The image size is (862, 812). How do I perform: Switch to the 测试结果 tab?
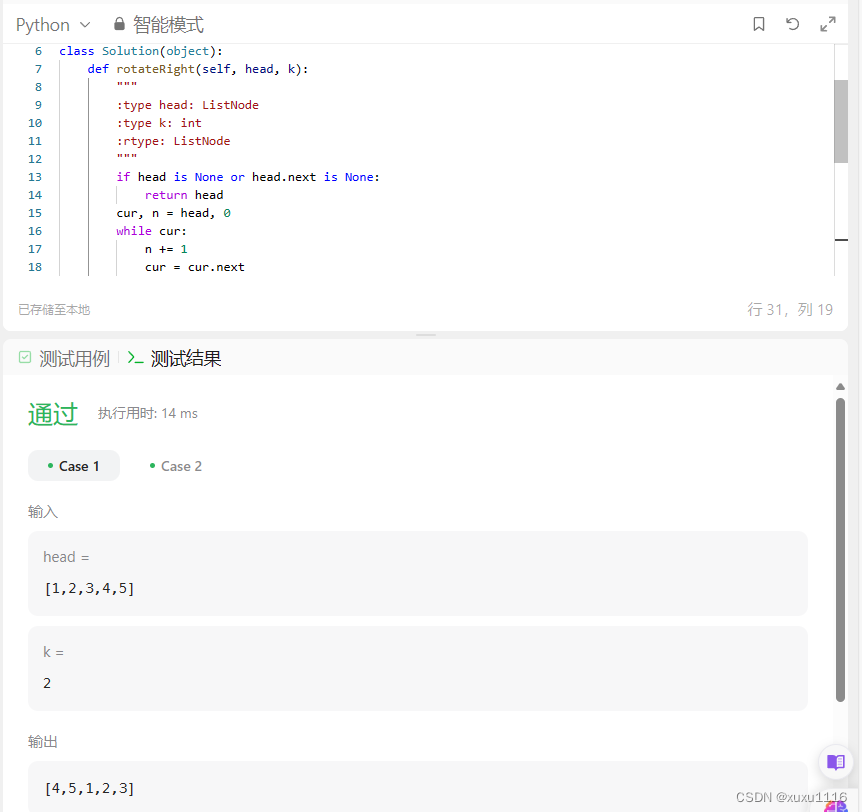point(186,358)
